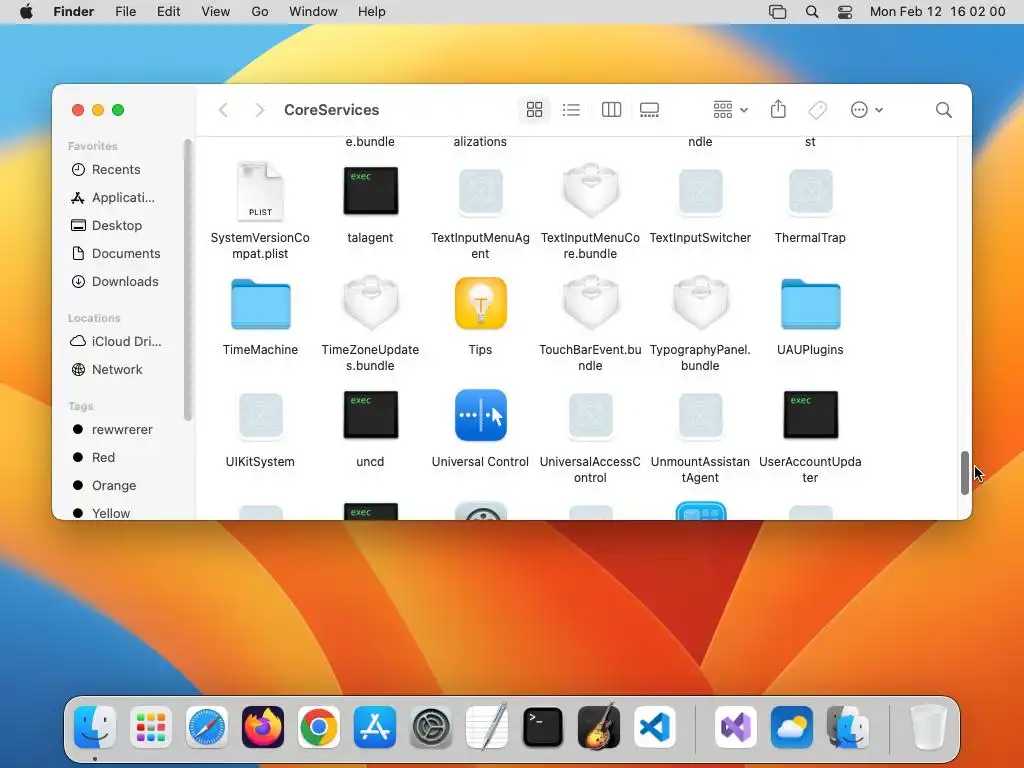The image size is (1024, 768).
Task: Select TypographyPanel.bundle icon
Action: [700, 303]
